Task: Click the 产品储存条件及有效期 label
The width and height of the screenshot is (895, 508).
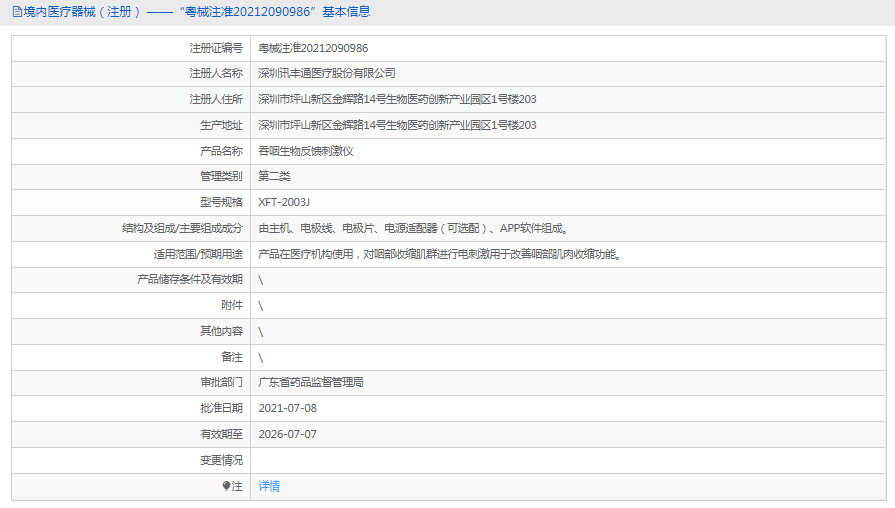Action: (190, 280)
